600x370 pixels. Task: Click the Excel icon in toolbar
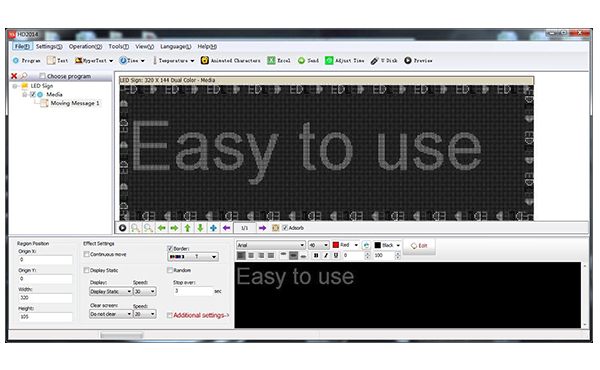click(x=271, y=60)
